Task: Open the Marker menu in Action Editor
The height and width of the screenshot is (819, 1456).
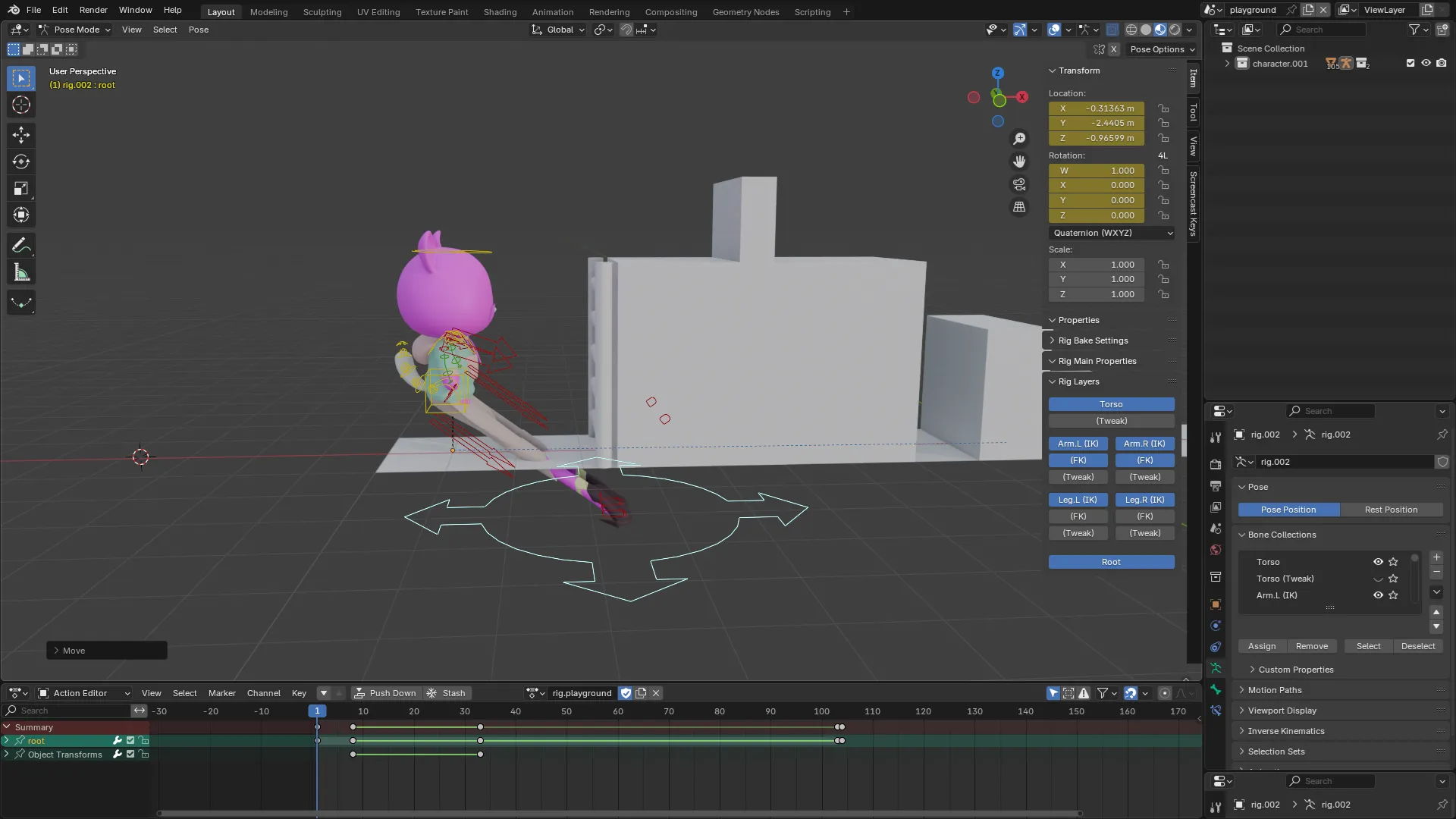Action: tap(222, 693)
